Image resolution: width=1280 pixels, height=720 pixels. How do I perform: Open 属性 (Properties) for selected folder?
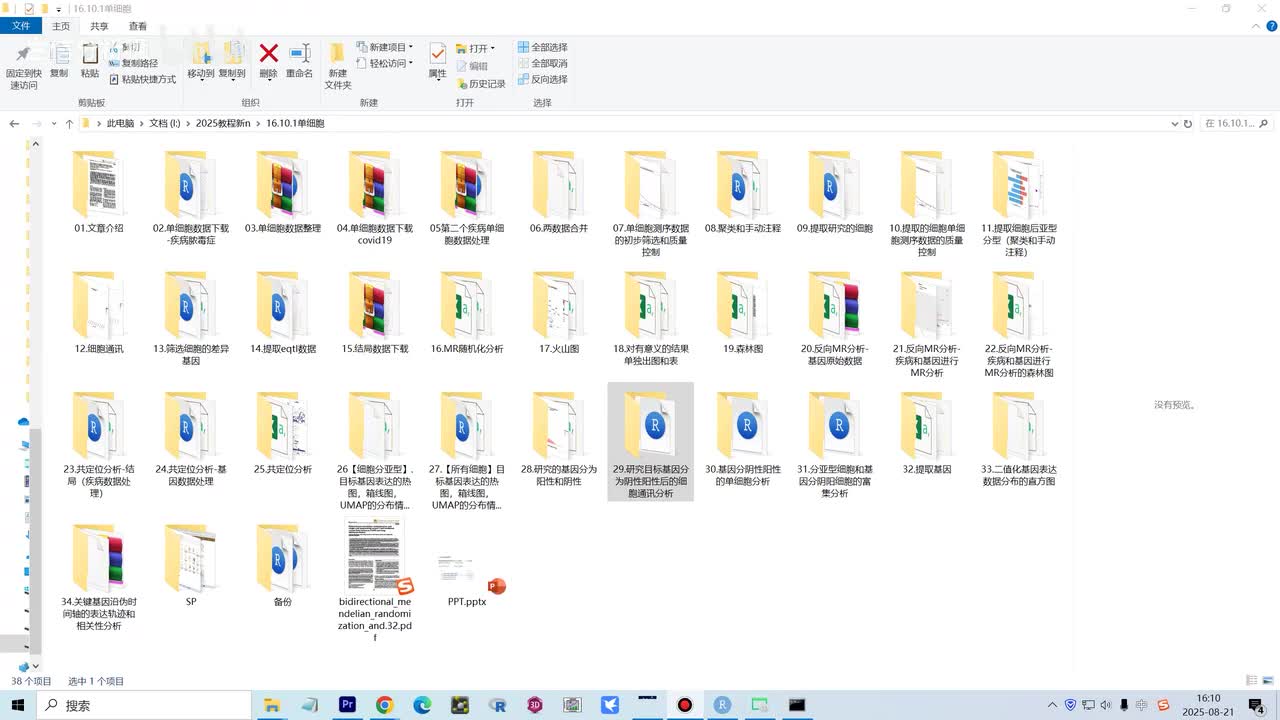437,61
